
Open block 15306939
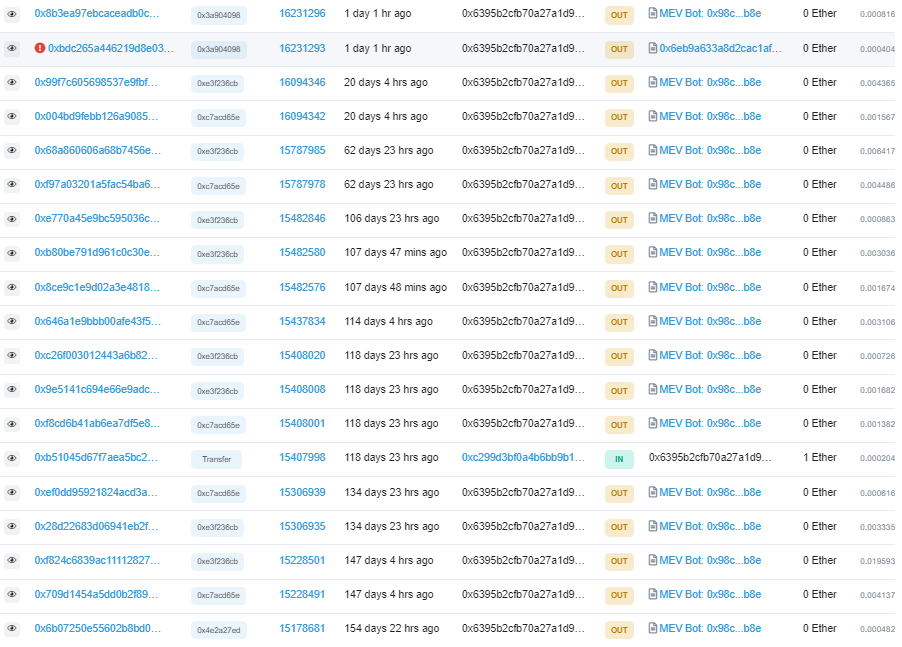click(302, 492)
